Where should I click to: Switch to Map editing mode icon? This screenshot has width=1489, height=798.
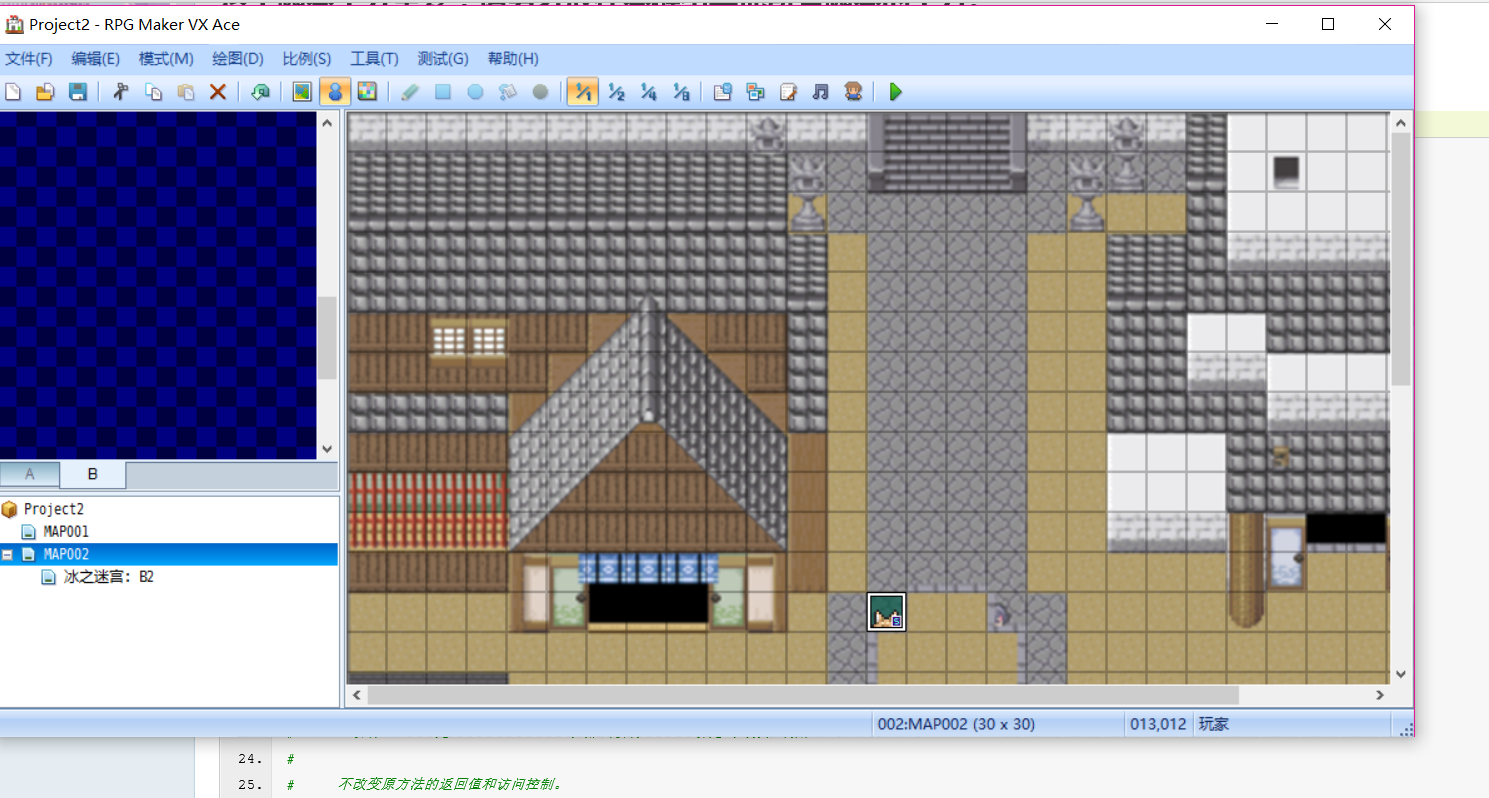pyautogui.click(x=303, y=92)
